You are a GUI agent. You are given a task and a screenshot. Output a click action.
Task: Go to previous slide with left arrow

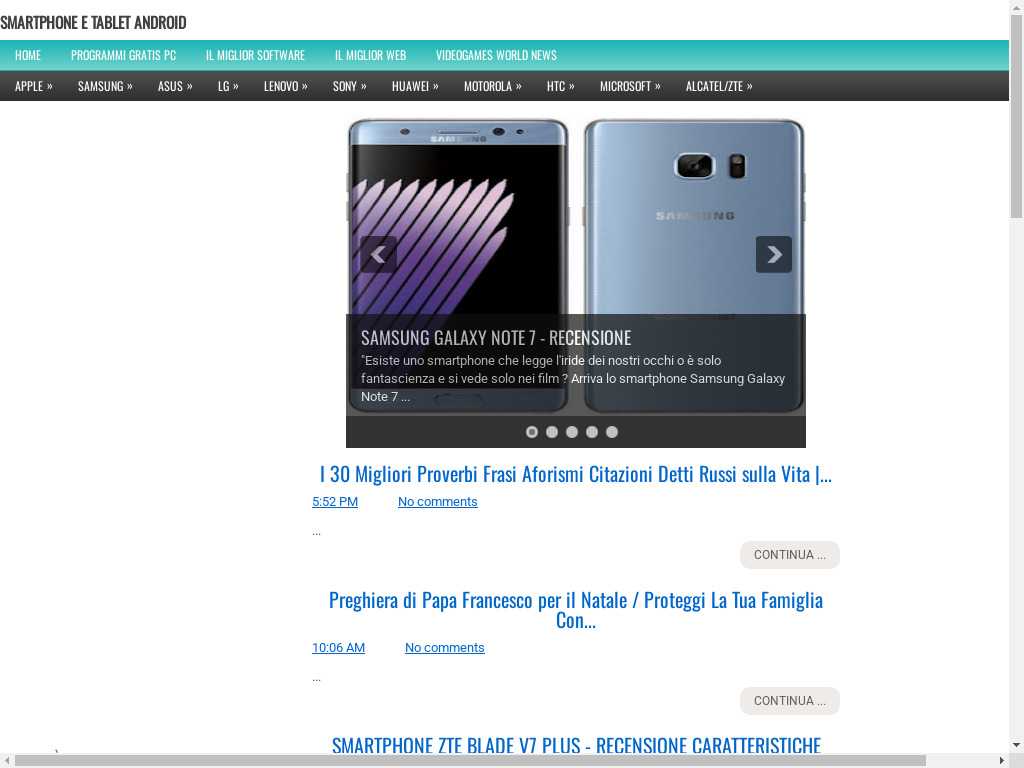tap(378, 254)
